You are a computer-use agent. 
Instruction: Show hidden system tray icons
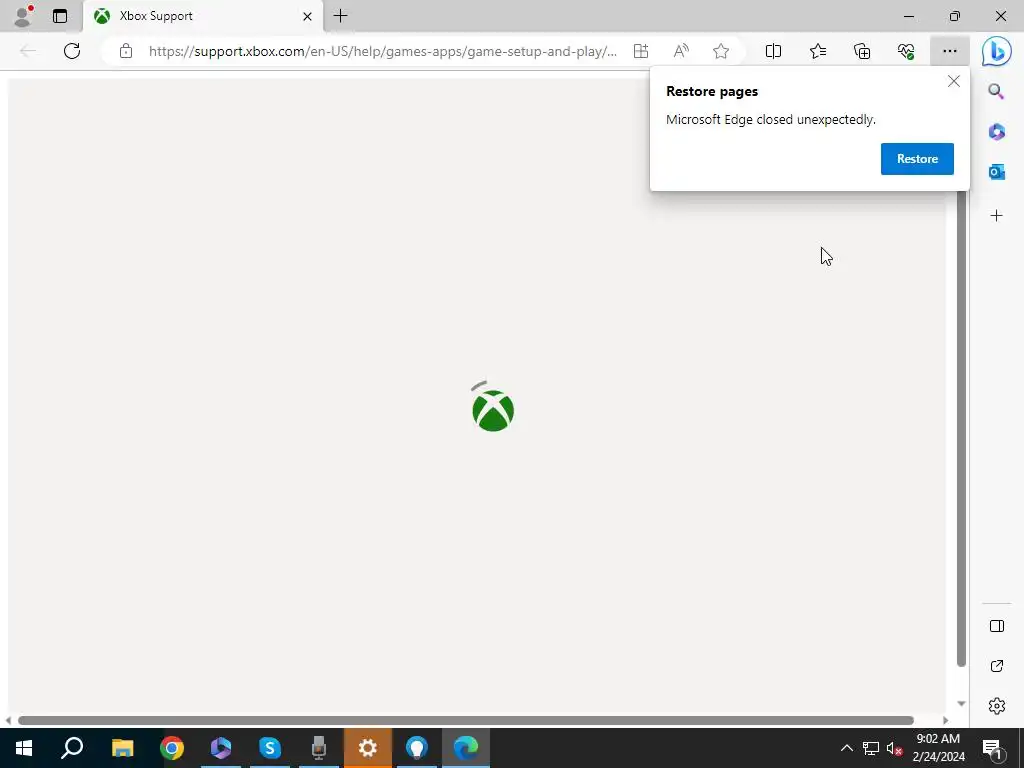point(846,748)
